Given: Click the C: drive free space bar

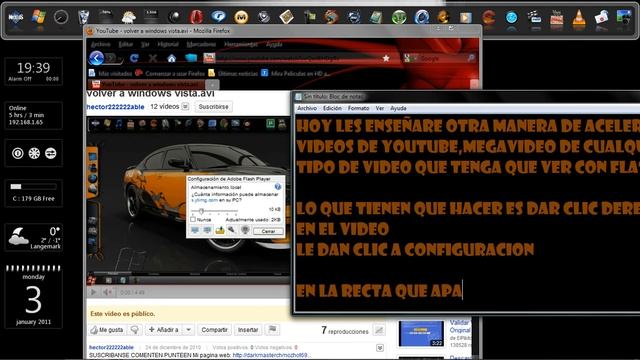Looking at the screenshot, I should tap(33, 187).
